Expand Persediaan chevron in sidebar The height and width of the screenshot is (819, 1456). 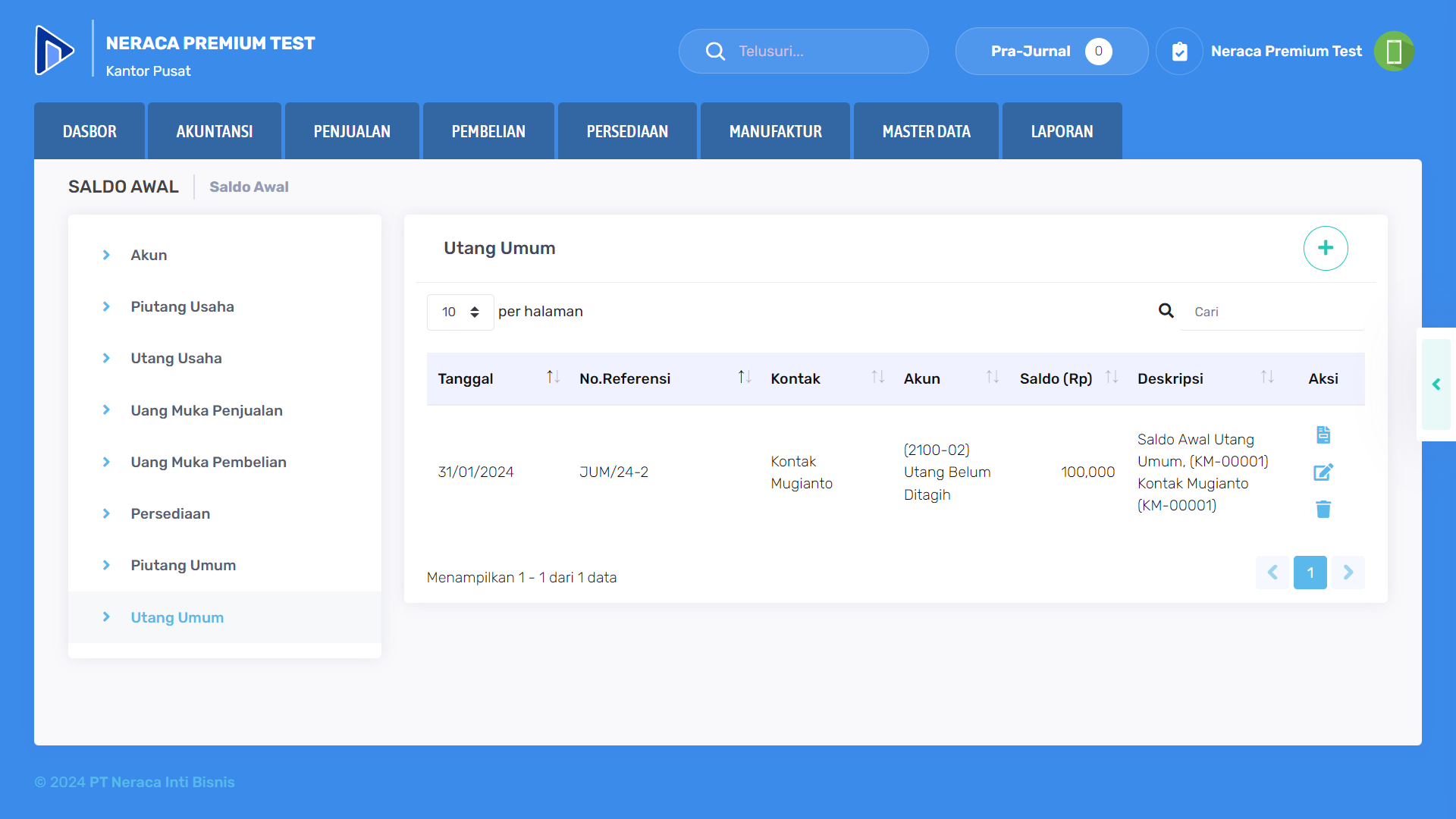tap(106, 513)
